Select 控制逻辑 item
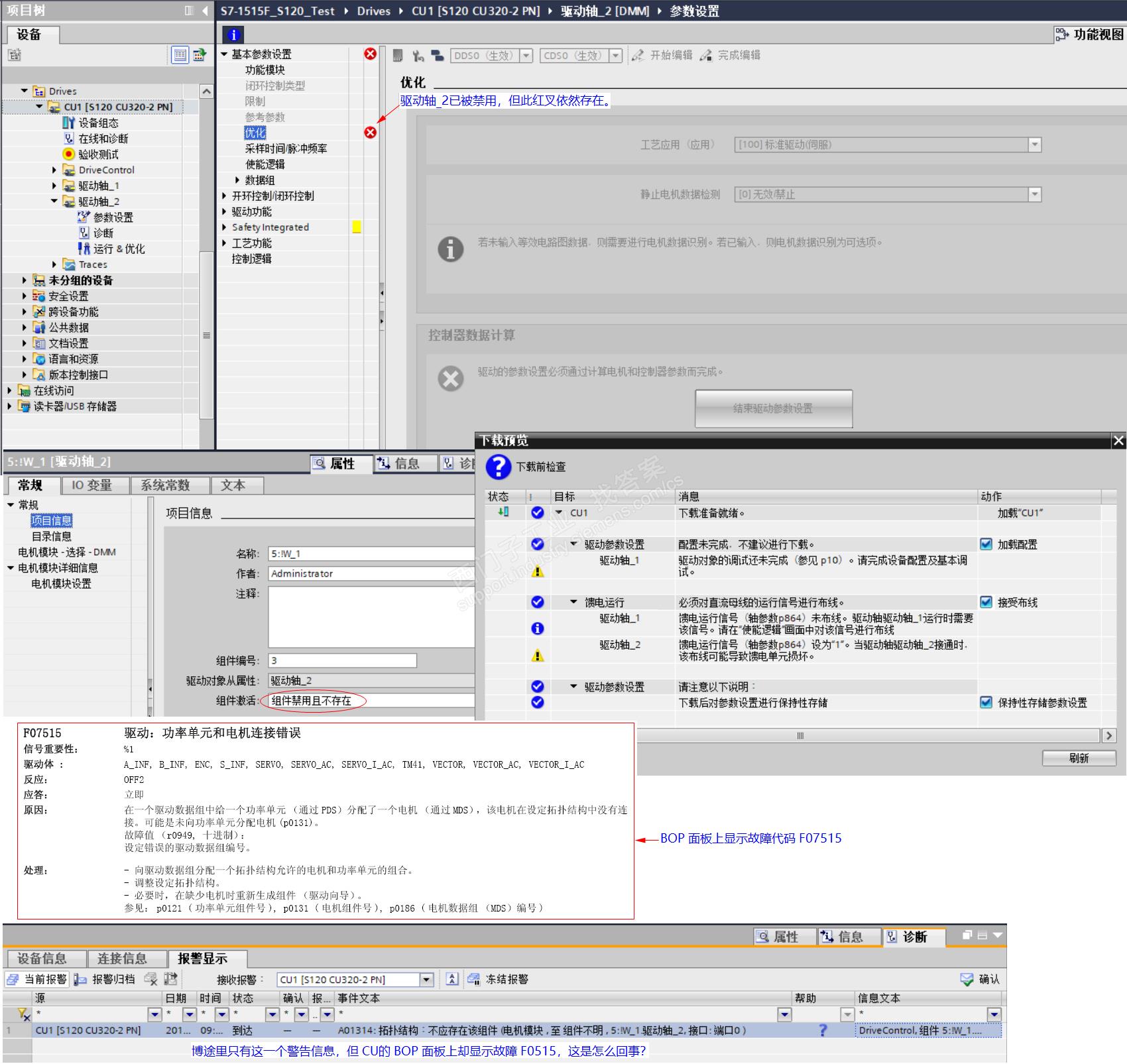The height and width of the screenshot is (1064, 1127). (x=252, y=259)
